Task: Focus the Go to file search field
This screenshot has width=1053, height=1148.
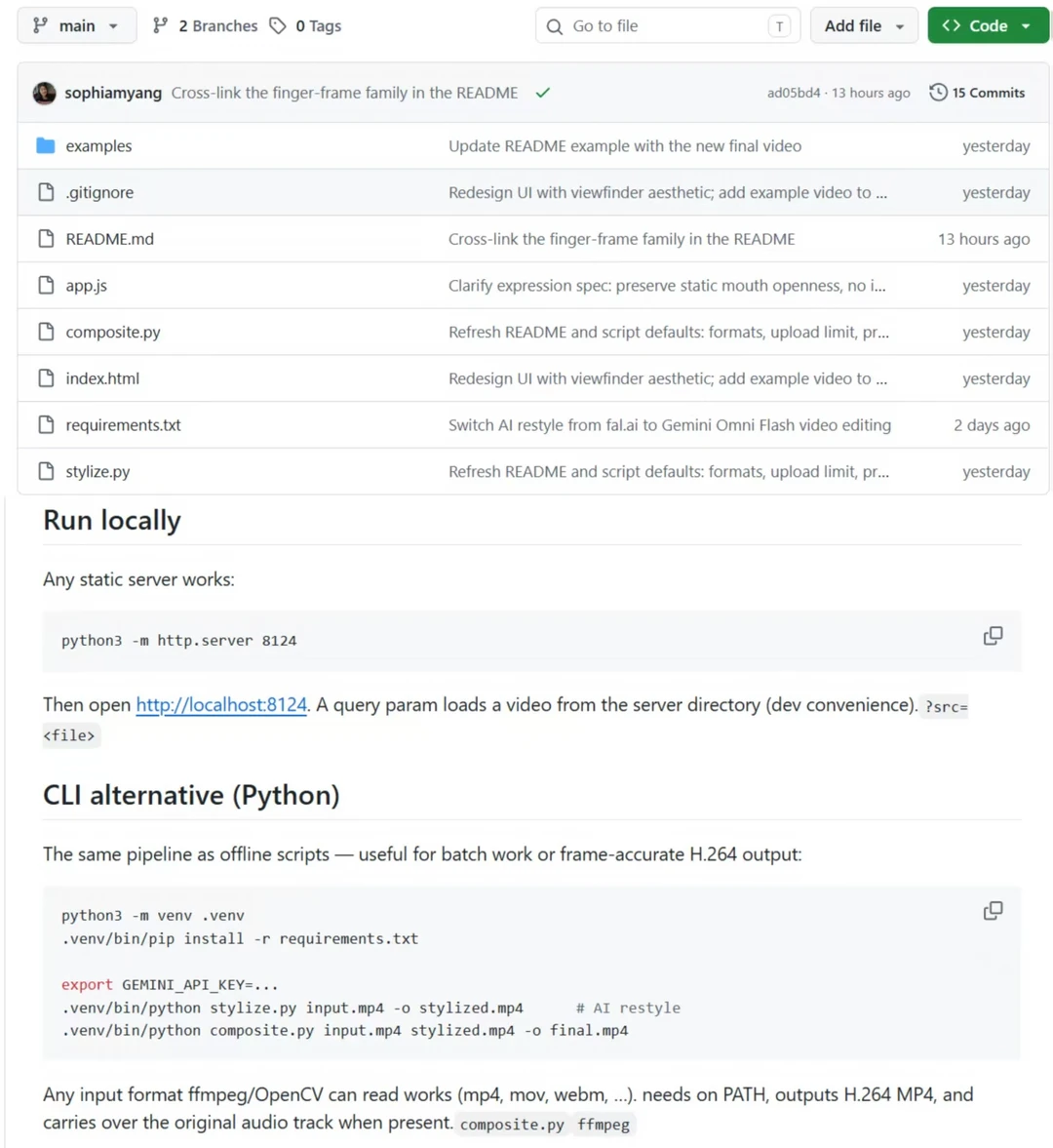Action: tap(667, 25)
